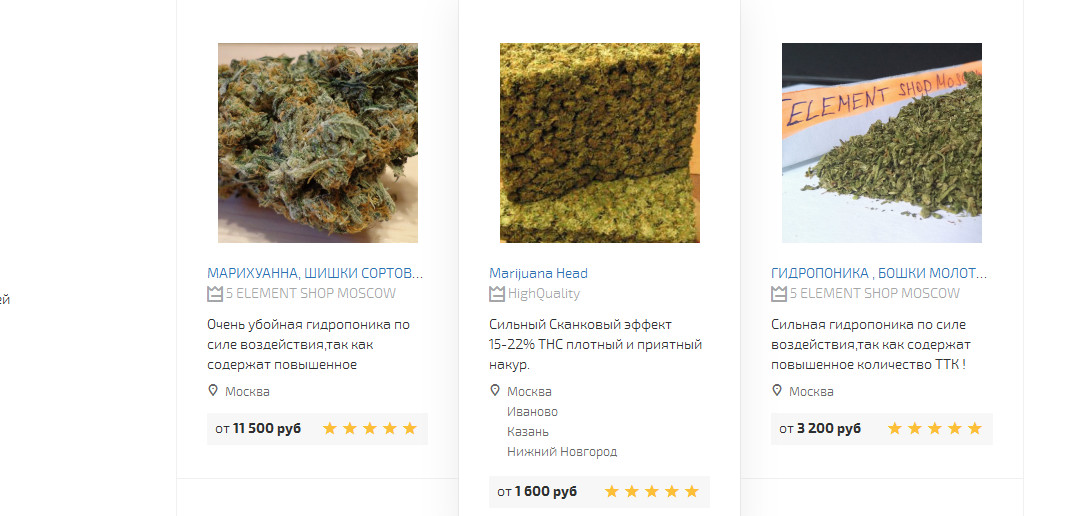
Task: Click third star on the 3 200 руб listing
Action: coord(934,428)
